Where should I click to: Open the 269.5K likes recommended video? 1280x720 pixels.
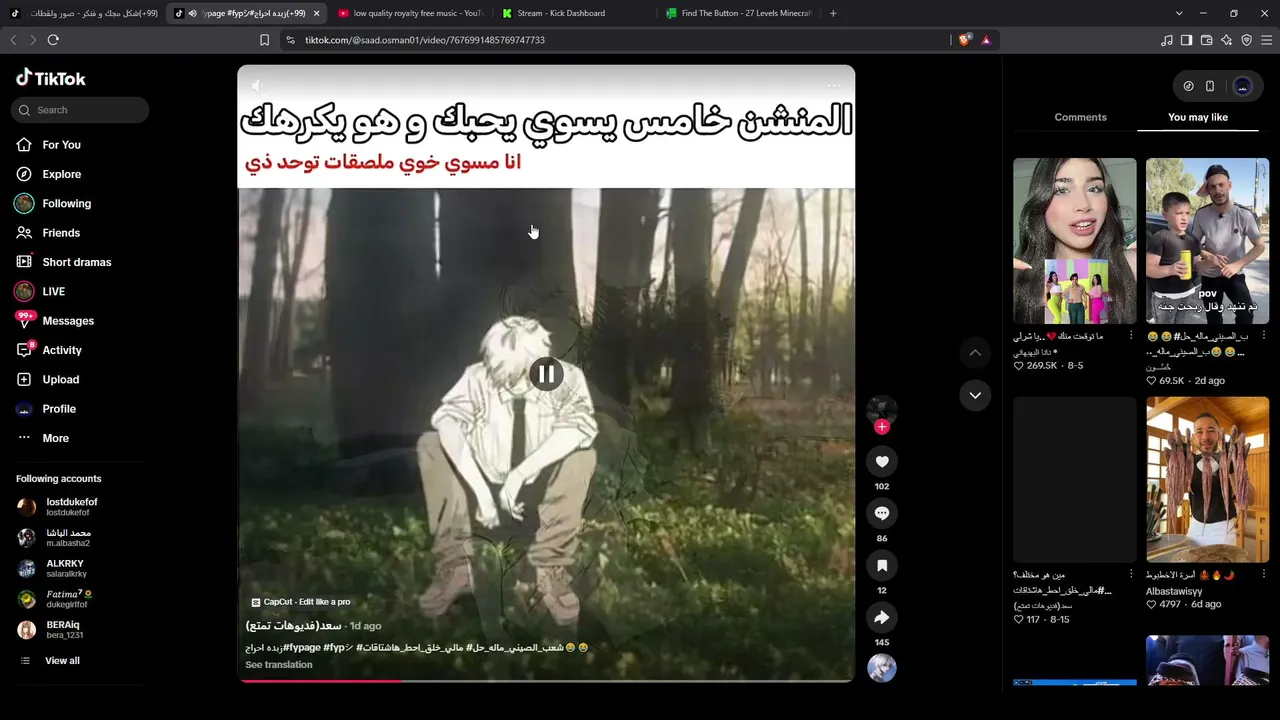[1075, 241]
